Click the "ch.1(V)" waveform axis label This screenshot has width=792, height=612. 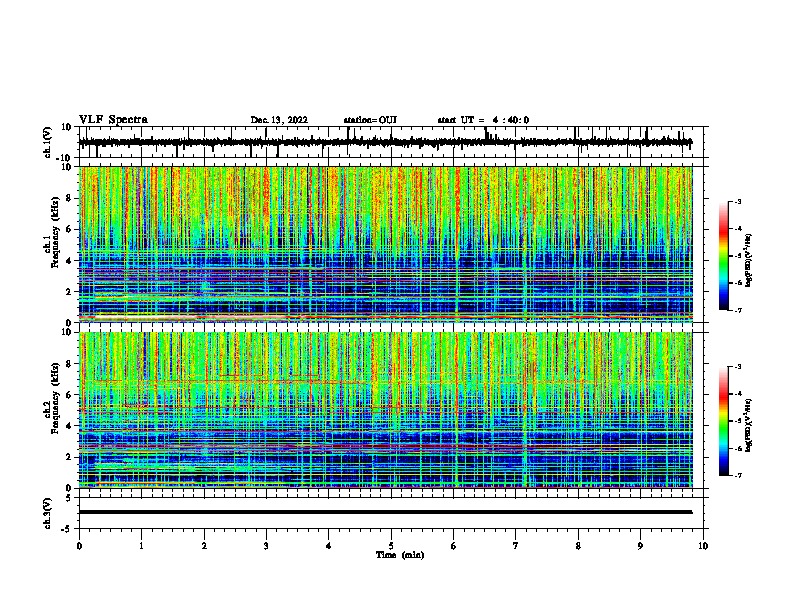tap(48, 142)
